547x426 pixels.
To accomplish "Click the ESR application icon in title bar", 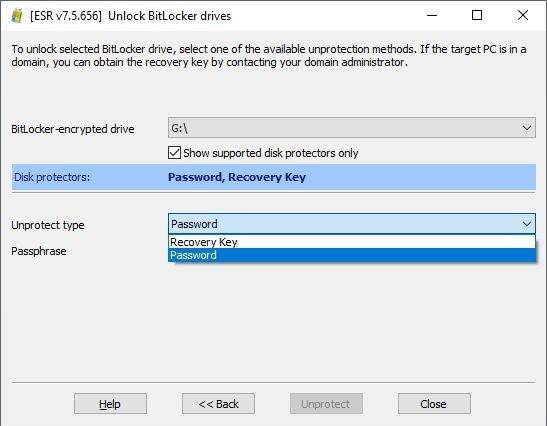I will (x=17, y=16).
